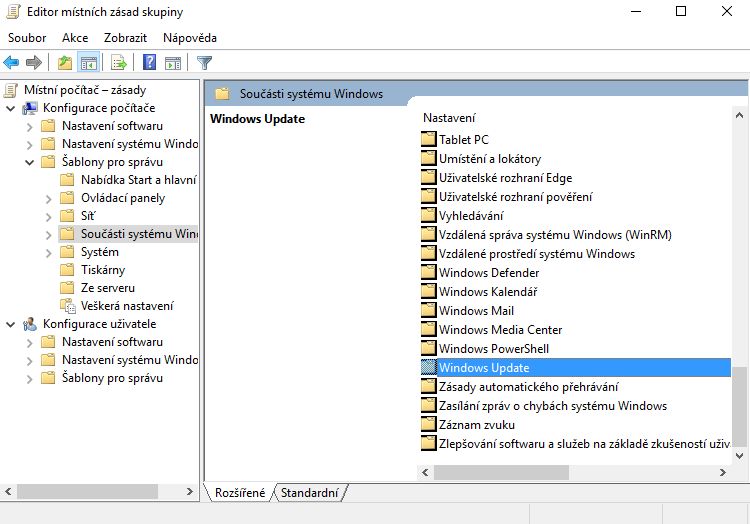Select Zásady automatického přehrávání folder

[x=529, y=387]
